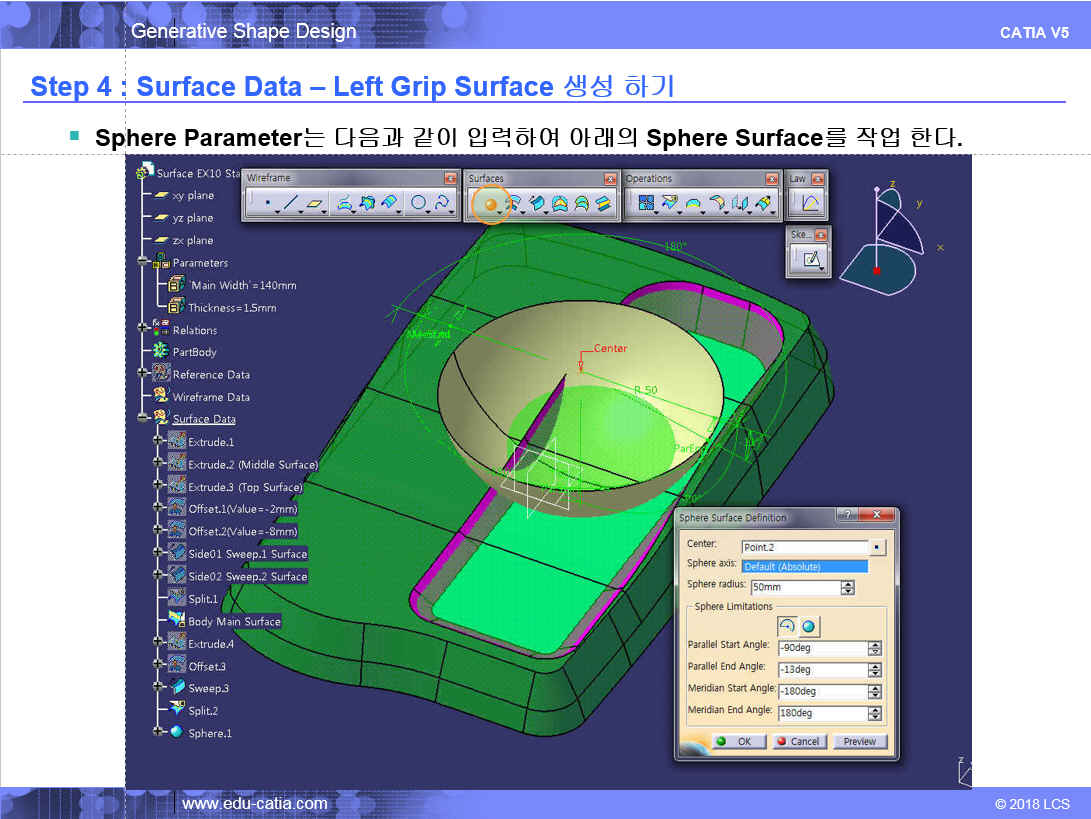Close the Operations toolbar
Image resolution: width=1091 pixels, height=819 pixels.
[771, 179]
